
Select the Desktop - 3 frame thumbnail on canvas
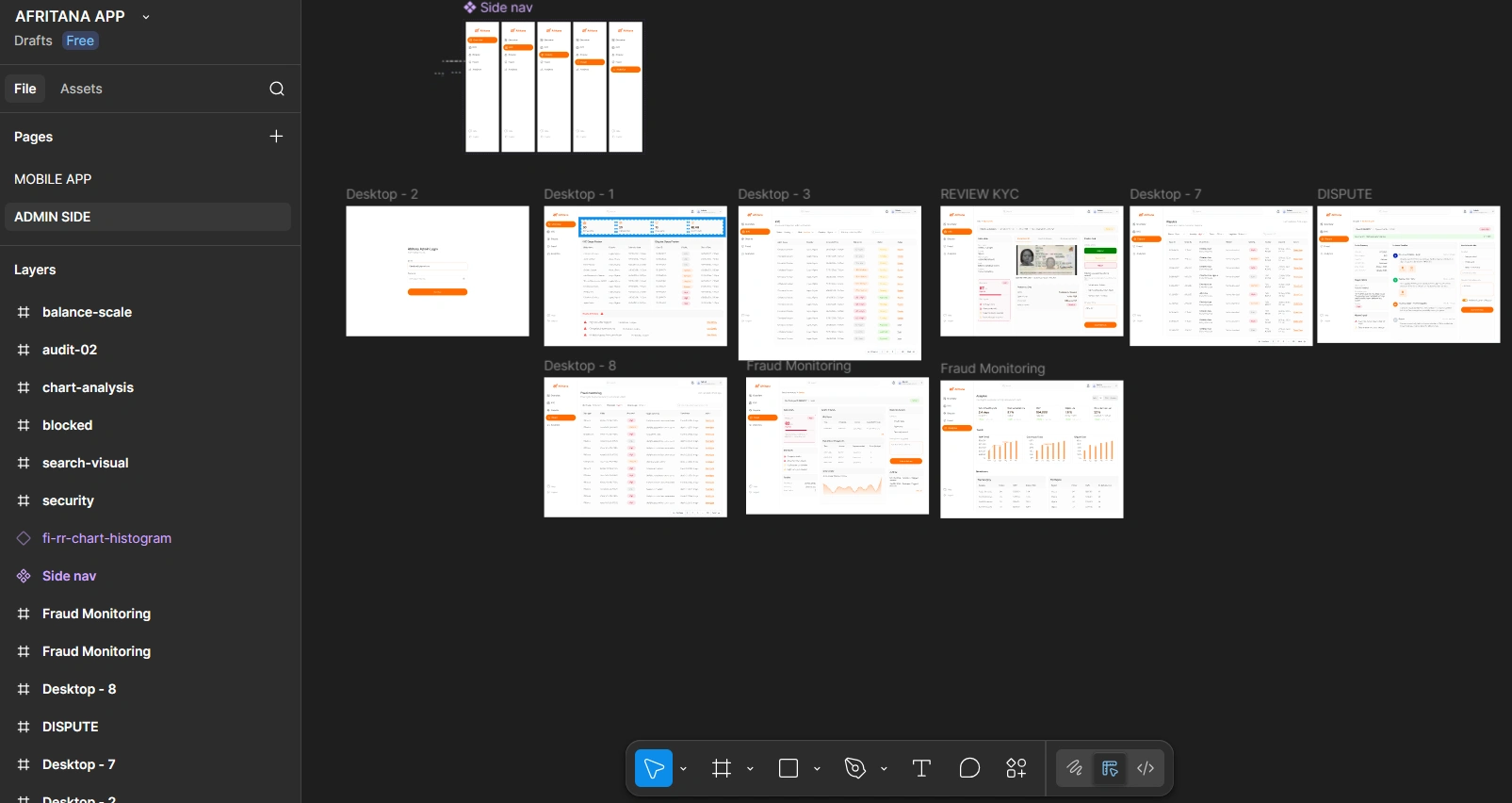tap(830, 283)
